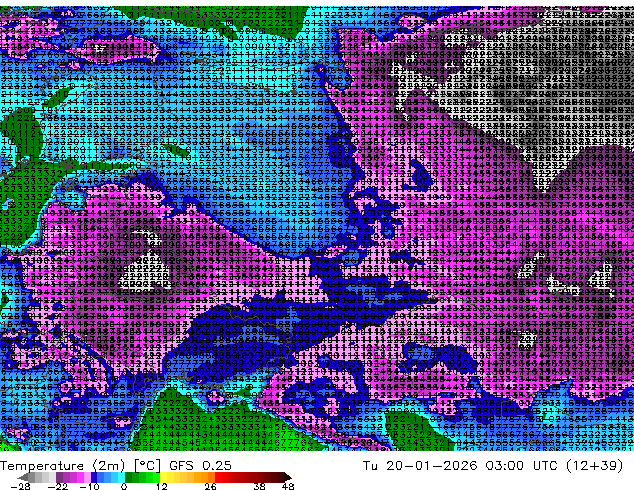The height and width of the screenshot is (490, 634).
Task: Click the '12' legend value
Action: coord(162,486)
